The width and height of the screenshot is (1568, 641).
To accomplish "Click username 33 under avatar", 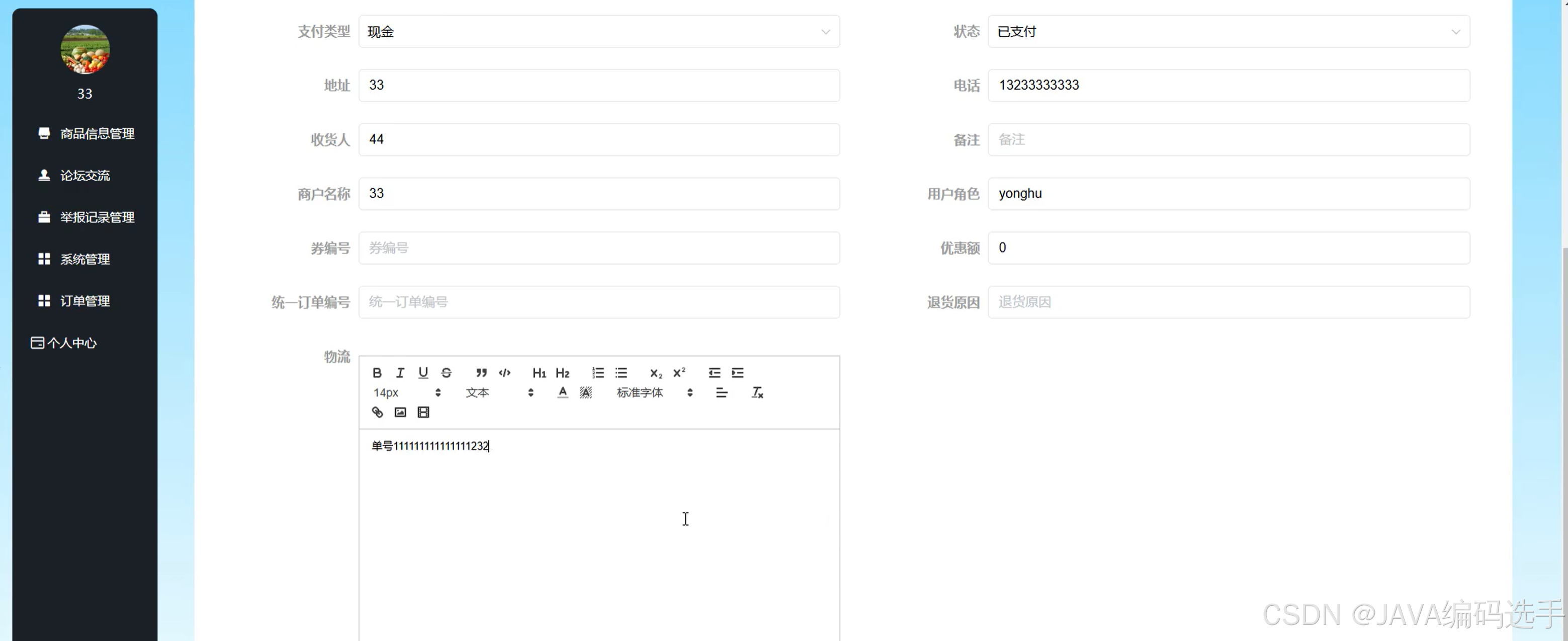I will pyautogui.click(x=84, y=94).
